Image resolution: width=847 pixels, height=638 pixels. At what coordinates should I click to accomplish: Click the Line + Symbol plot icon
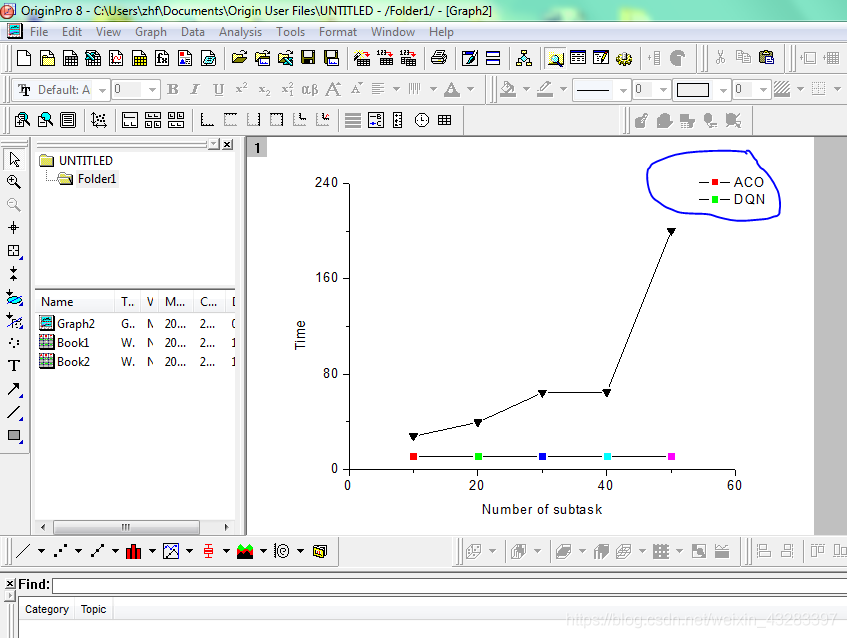(x=98, y=551)
